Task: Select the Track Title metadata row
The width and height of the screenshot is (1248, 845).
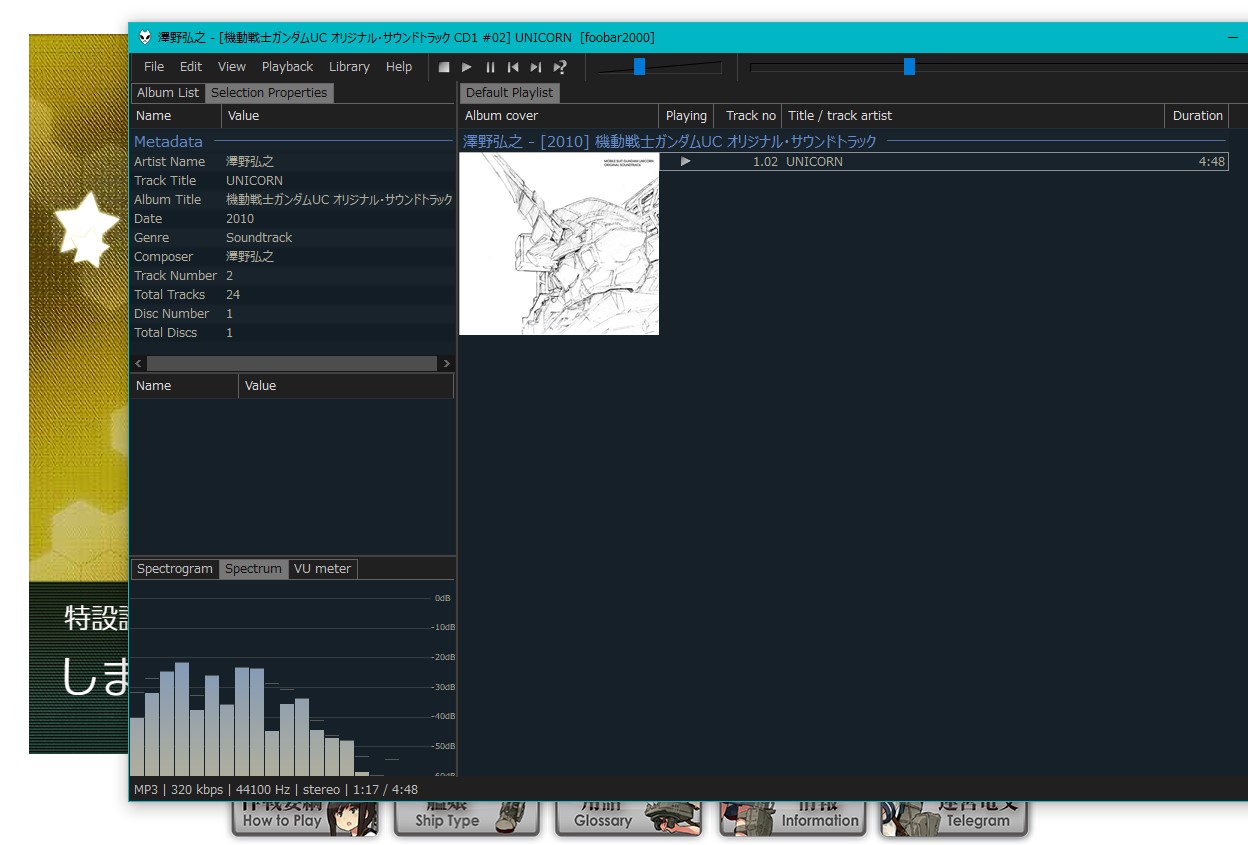Action: (x=293, y=181)
